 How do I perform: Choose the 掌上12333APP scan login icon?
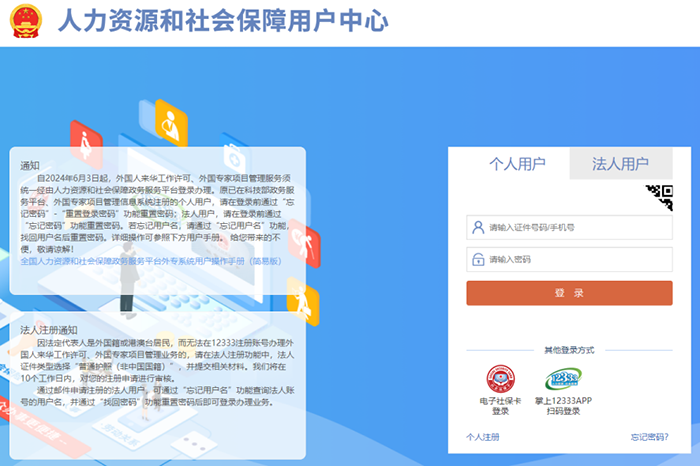tap(563, 379)
